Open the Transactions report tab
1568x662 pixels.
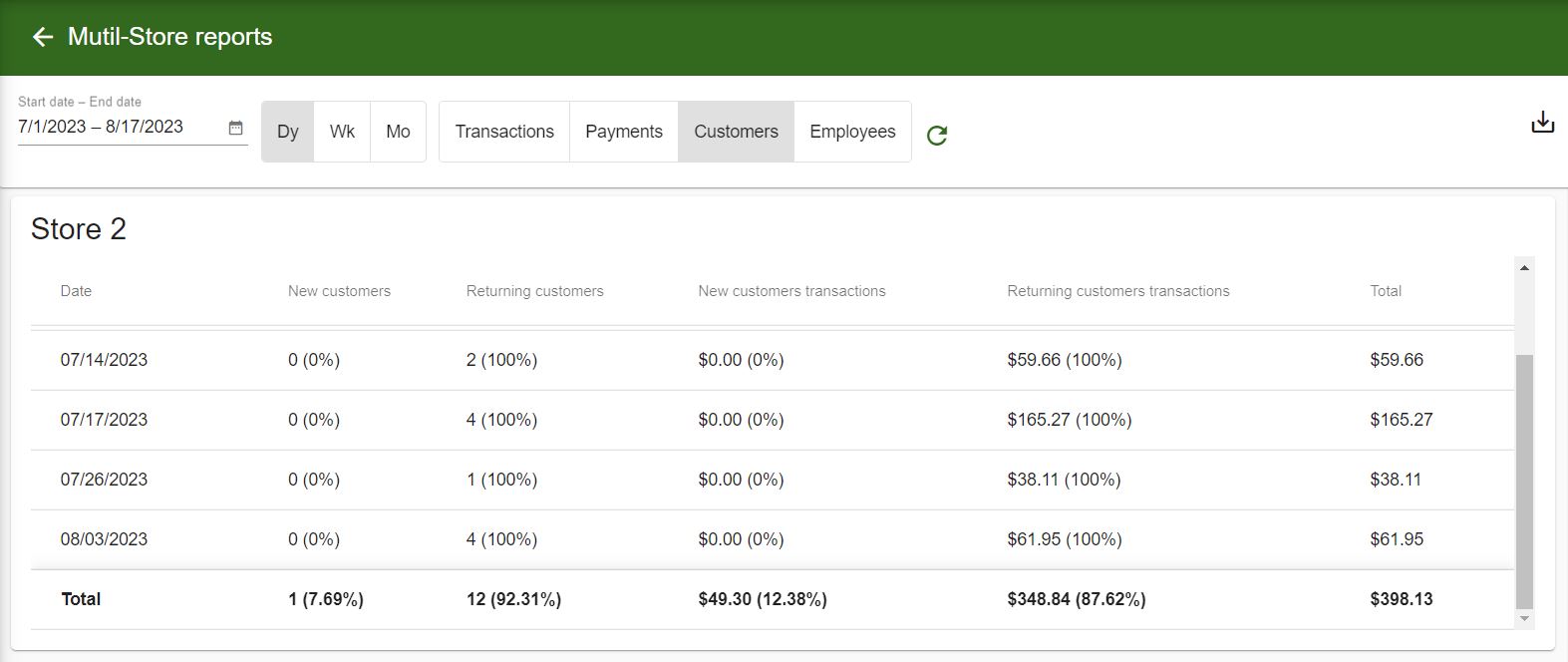click(x=504, y=132)
